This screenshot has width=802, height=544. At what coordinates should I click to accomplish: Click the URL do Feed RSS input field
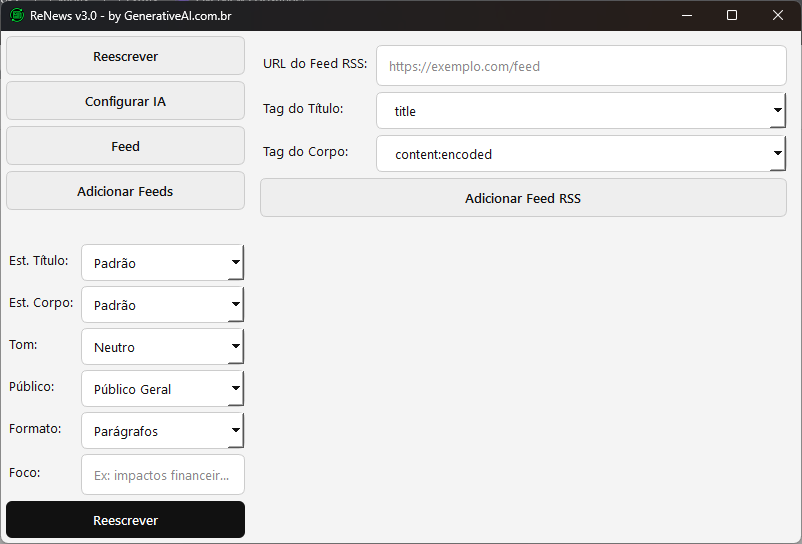(x=581, y=66)
